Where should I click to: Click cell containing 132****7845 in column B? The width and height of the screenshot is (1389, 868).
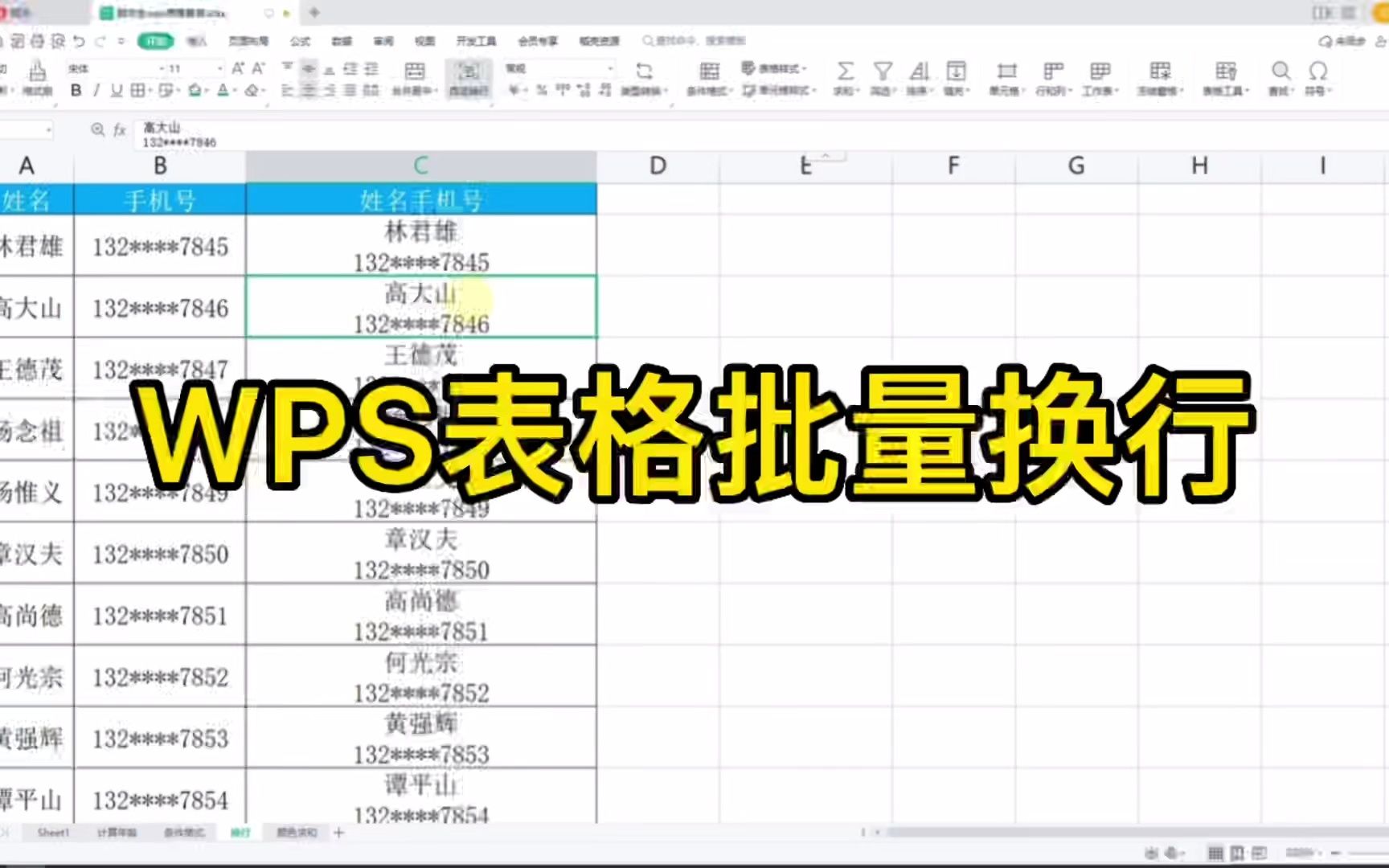(x=160, y=246)
